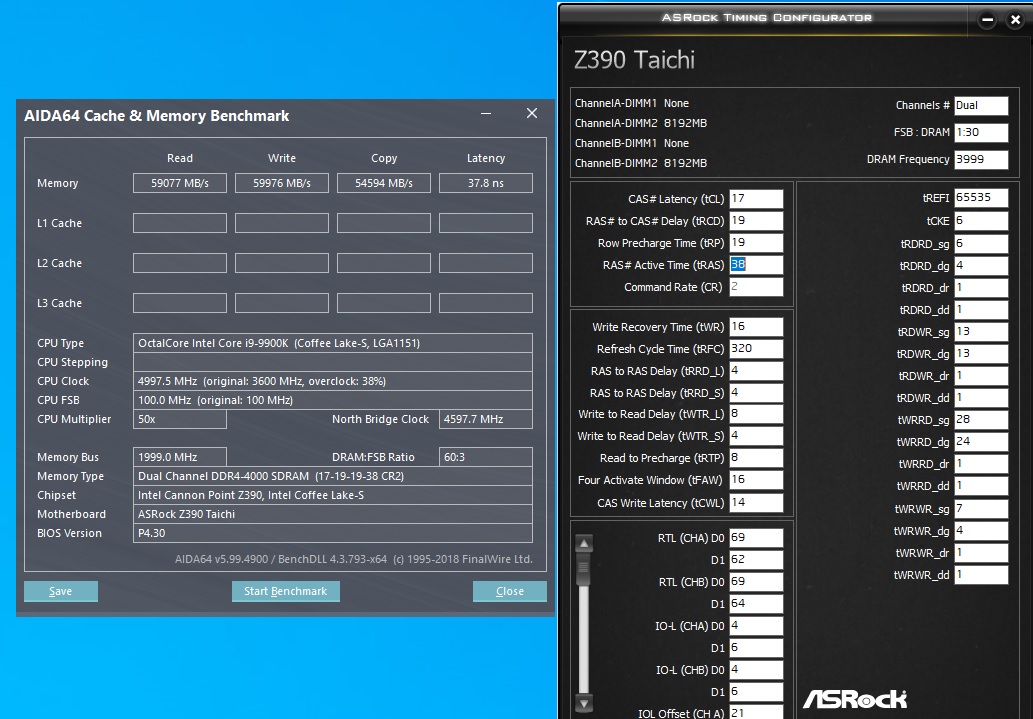Screen dimensions: 1033x719
Task: Click the BIOS Version value P4.30
Action: coord(333,533)
